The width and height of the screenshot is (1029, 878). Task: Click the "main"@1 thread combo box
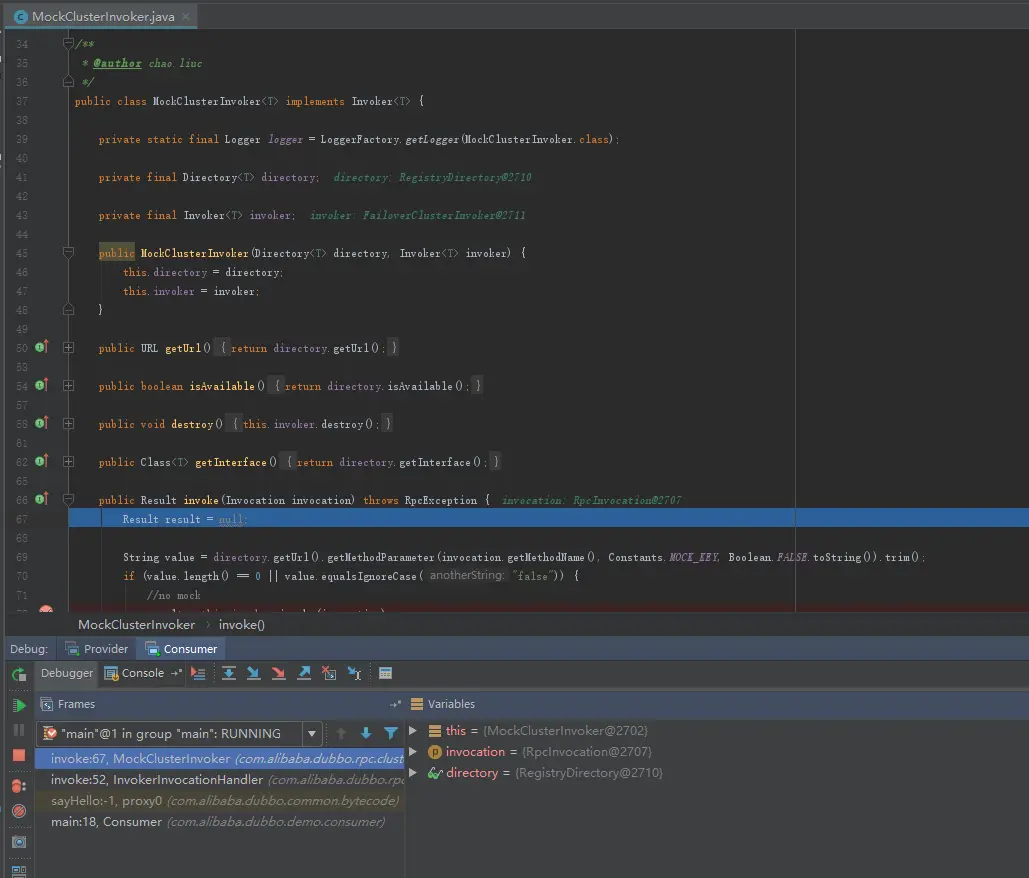pyautogui.click(x=180, y=734)
